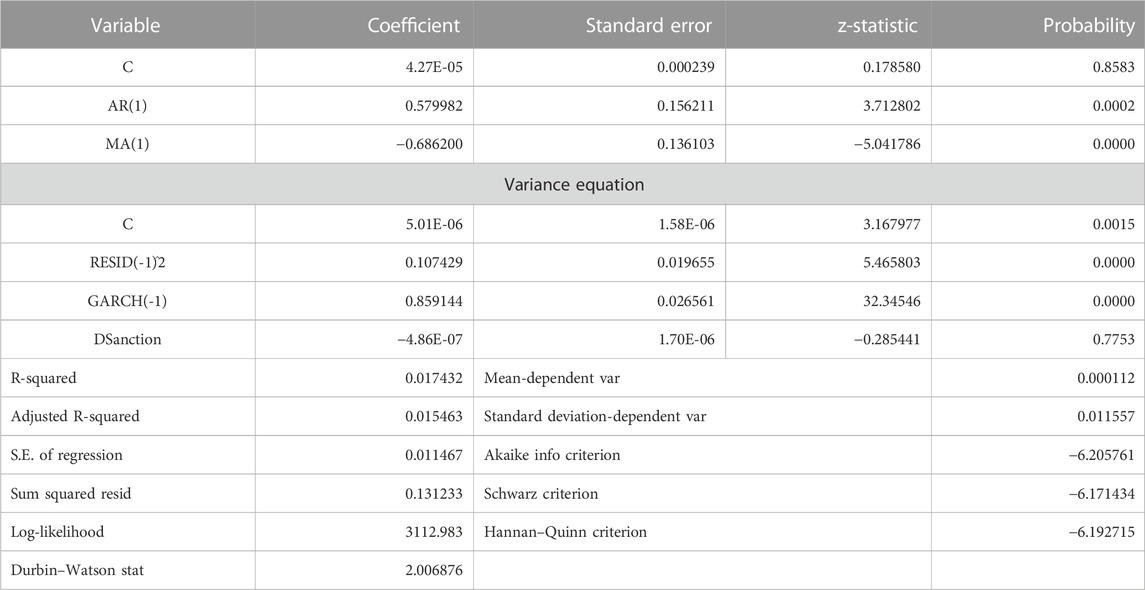Click the Variable column header
Screen dimensions: 1145x590
click(x=127, y=25)
